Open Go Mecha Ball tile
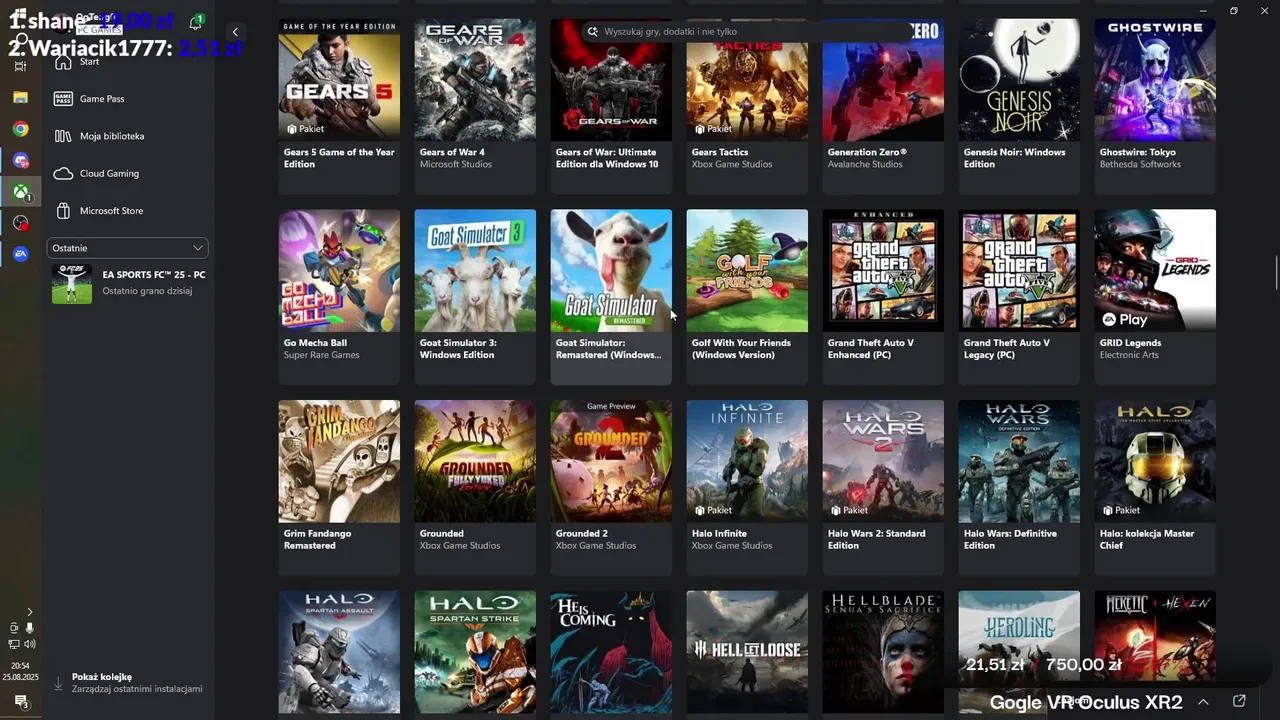Screen dimensions: 1280x720 339,296
